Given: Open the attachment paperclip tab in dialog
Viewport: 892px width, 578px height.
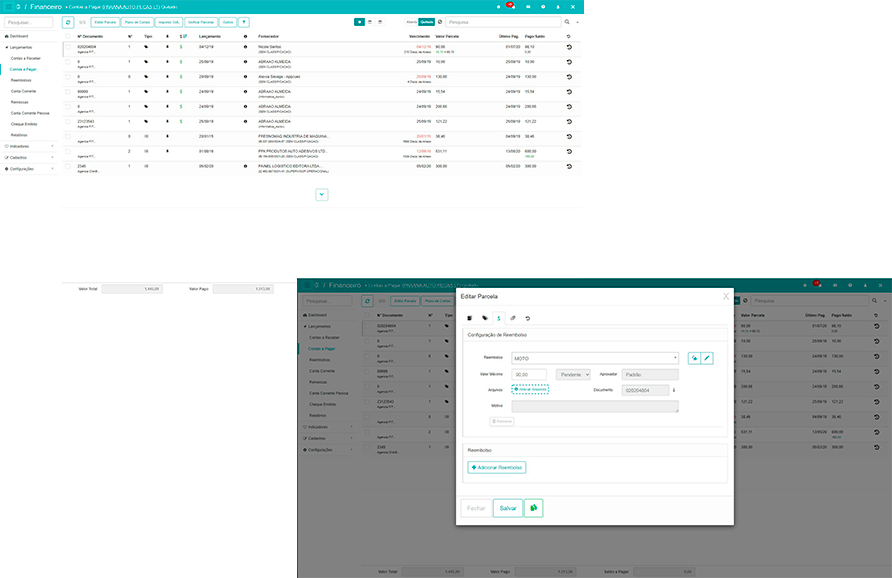Looking at the screenshot, I should [513, 317].
